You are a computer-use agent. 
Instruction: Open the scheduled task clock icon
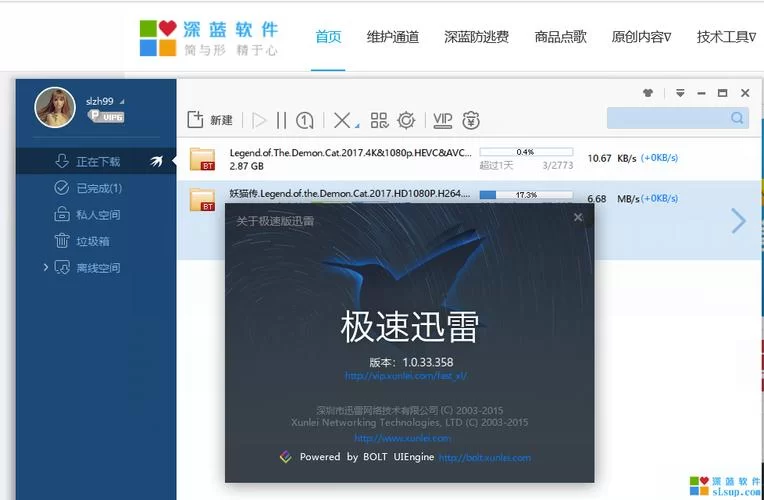click(x=305, y=120)
